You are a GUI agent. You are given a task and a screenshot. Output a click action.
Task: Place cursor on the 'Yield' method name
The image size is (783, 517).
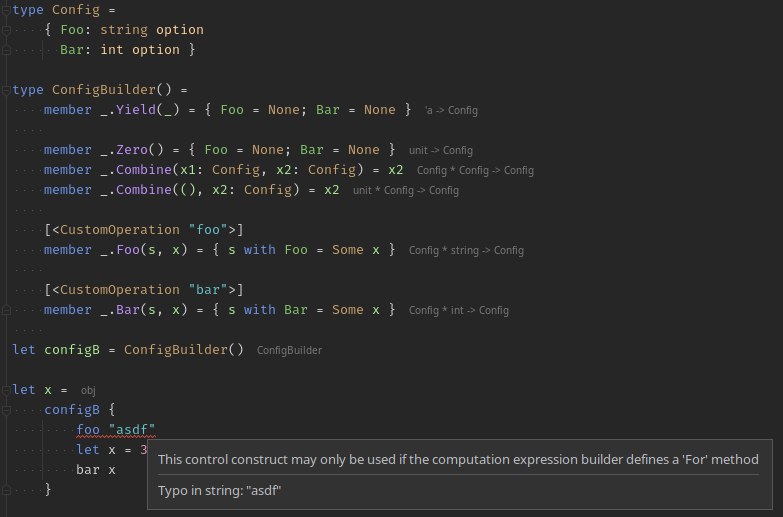point(136,110)
